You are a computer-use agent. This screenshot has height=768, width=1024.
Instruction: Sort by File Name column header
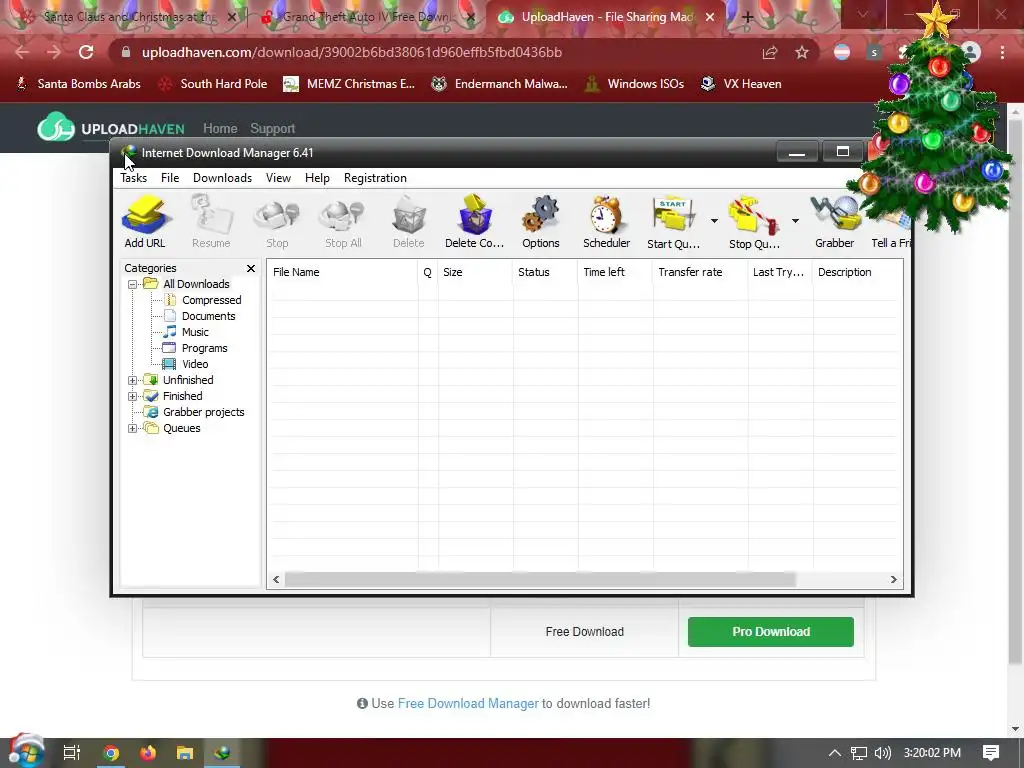pyautogui.click(x=342, y=272)
